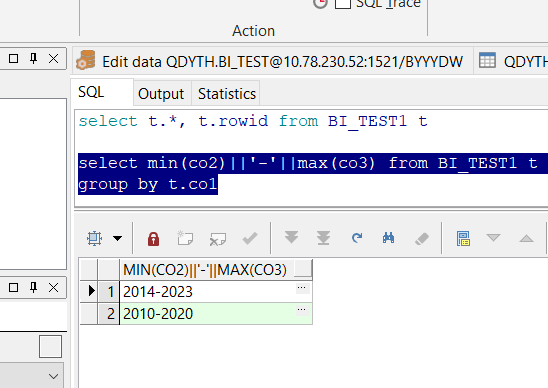The height and width of the screenshot is (388, 548).
Task: Close the lower left panel
Action: pyautogui.click(x=53, y=288)
